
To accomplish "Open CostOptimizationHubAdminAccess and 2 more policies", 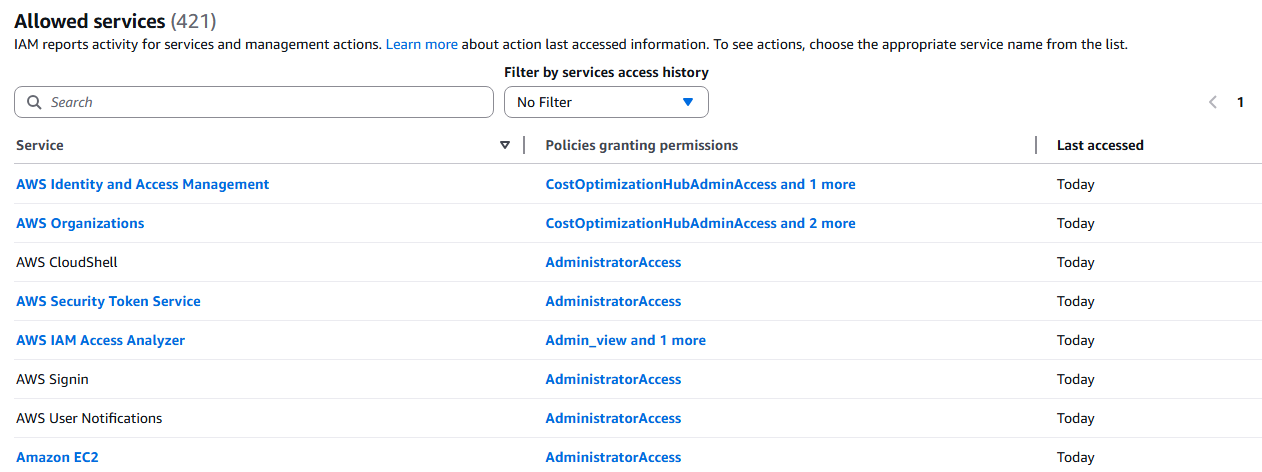I will point(700,223).
